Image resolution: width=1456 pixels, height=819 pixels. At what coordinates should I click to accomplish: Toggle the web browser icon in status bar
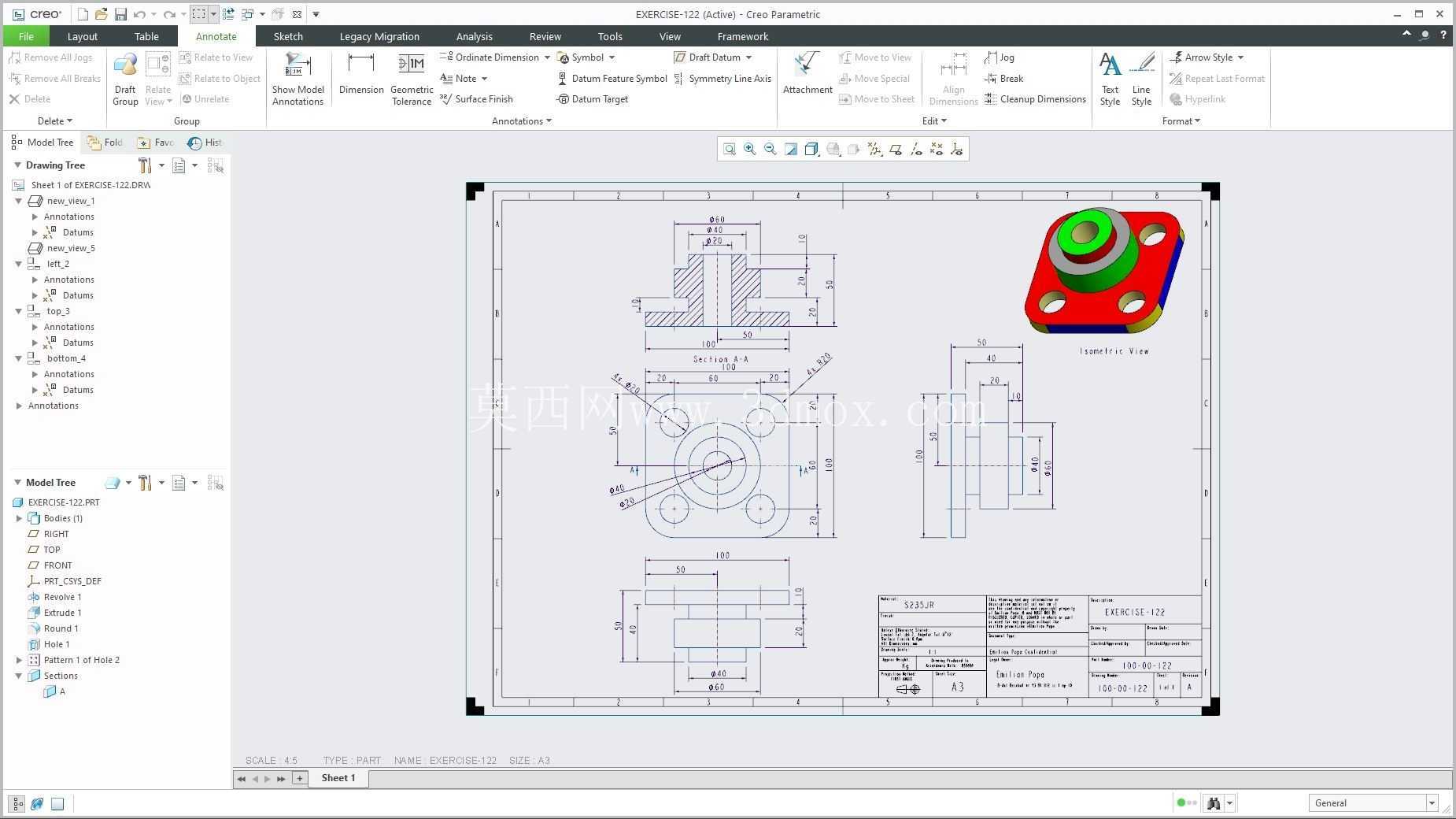coord(37,803)
